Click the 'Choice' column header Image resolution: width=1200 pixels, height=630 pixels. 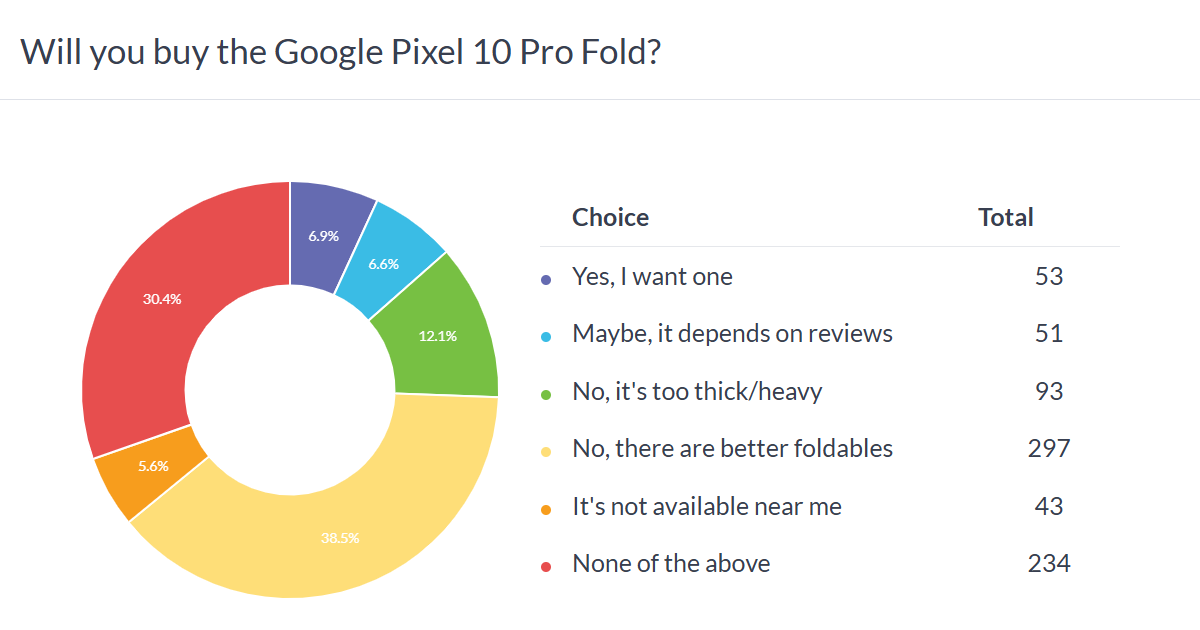[610, 218]
